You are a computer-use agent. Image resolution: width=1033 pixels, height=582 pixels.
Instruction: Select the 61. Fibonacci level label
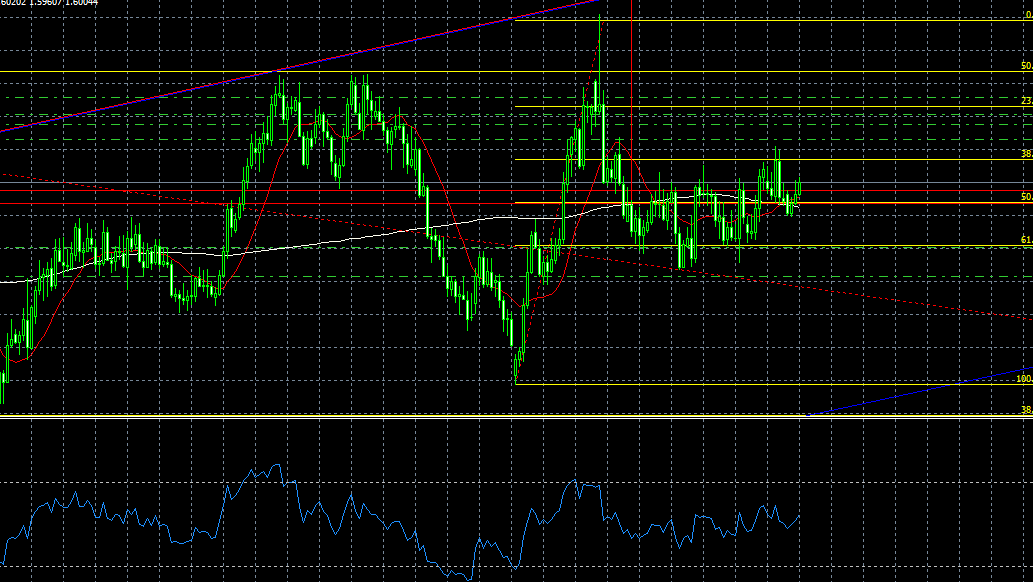coord(1027,240)
